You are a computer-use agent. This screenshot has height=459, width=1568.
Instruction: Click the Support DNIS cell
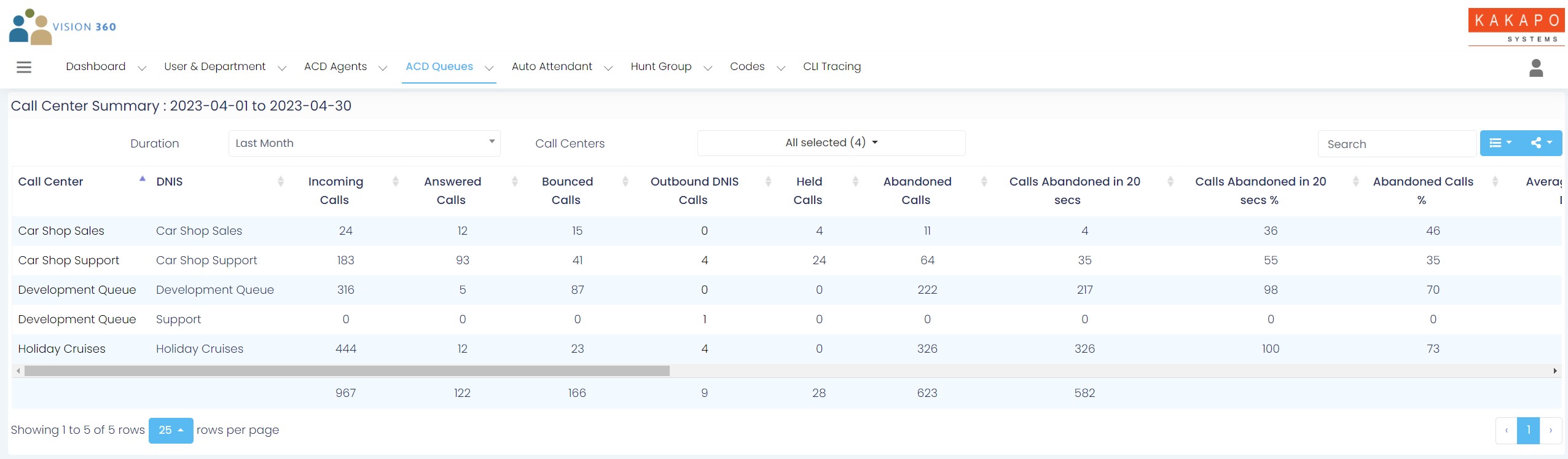click(178, 320)
